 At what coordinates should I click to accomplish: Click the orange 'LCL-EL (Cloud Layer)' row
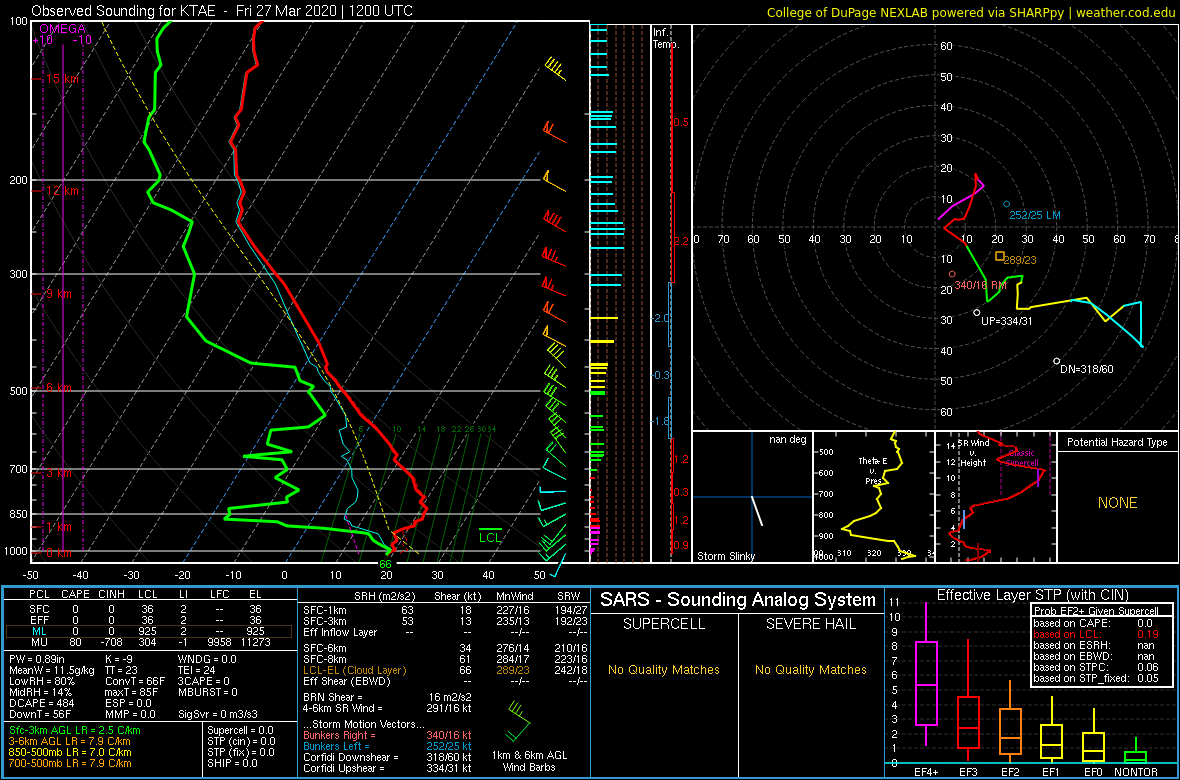[x=445, y=670]
